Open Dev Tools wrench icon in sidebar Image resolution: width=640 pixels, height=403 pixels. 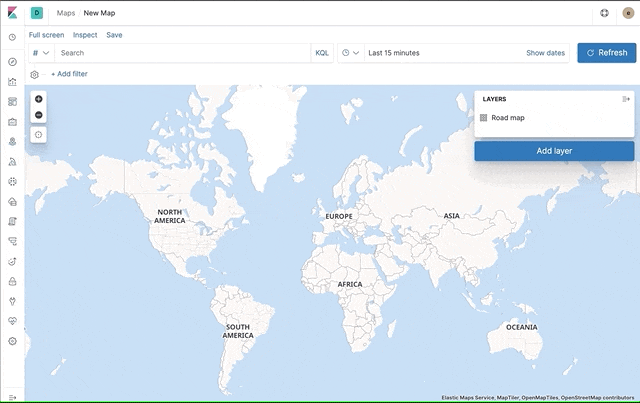tap(13, 301)
